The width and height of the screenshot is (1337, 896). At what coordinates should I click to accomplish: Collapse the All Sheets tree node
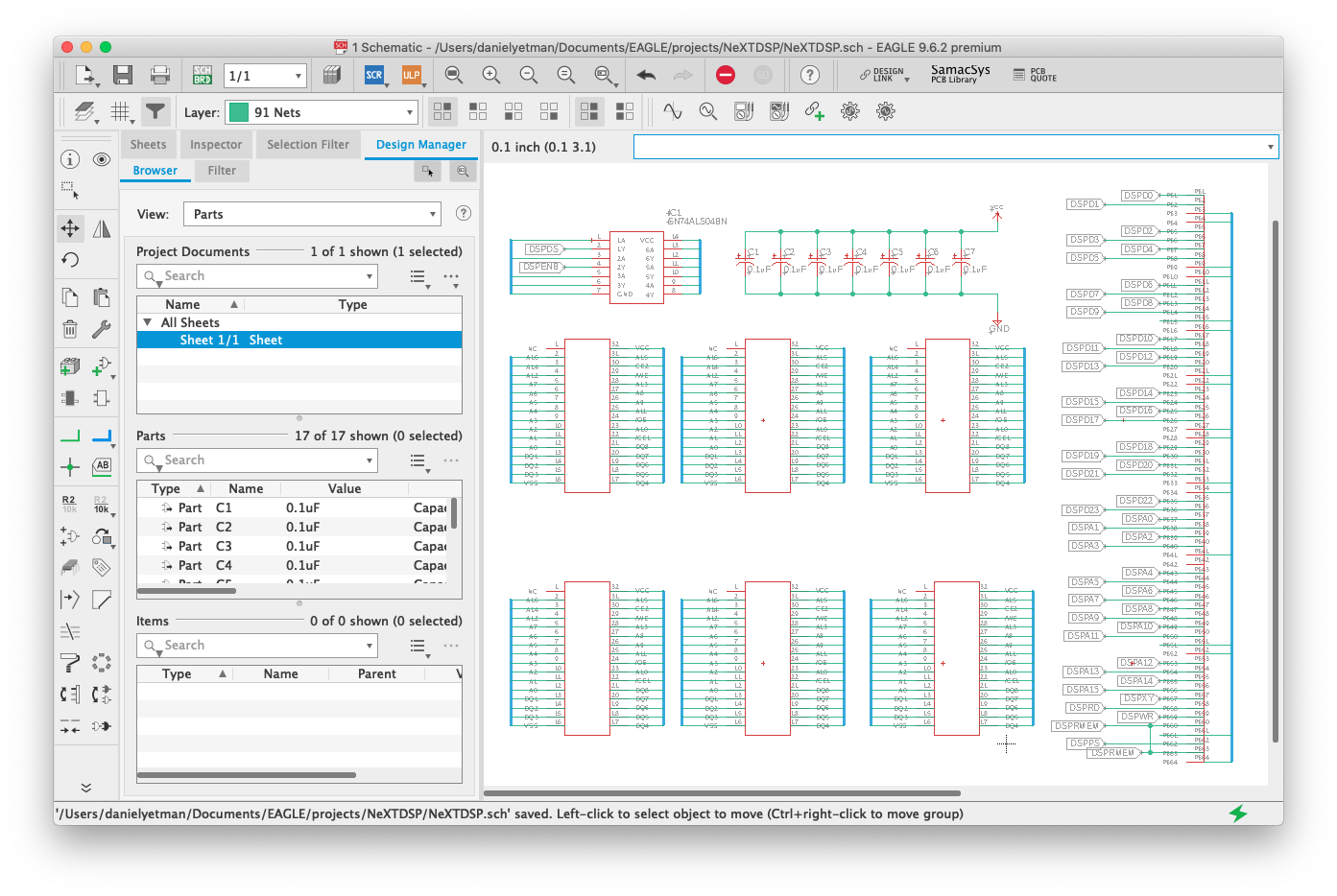pyautogui.click(x=147, y=323)
